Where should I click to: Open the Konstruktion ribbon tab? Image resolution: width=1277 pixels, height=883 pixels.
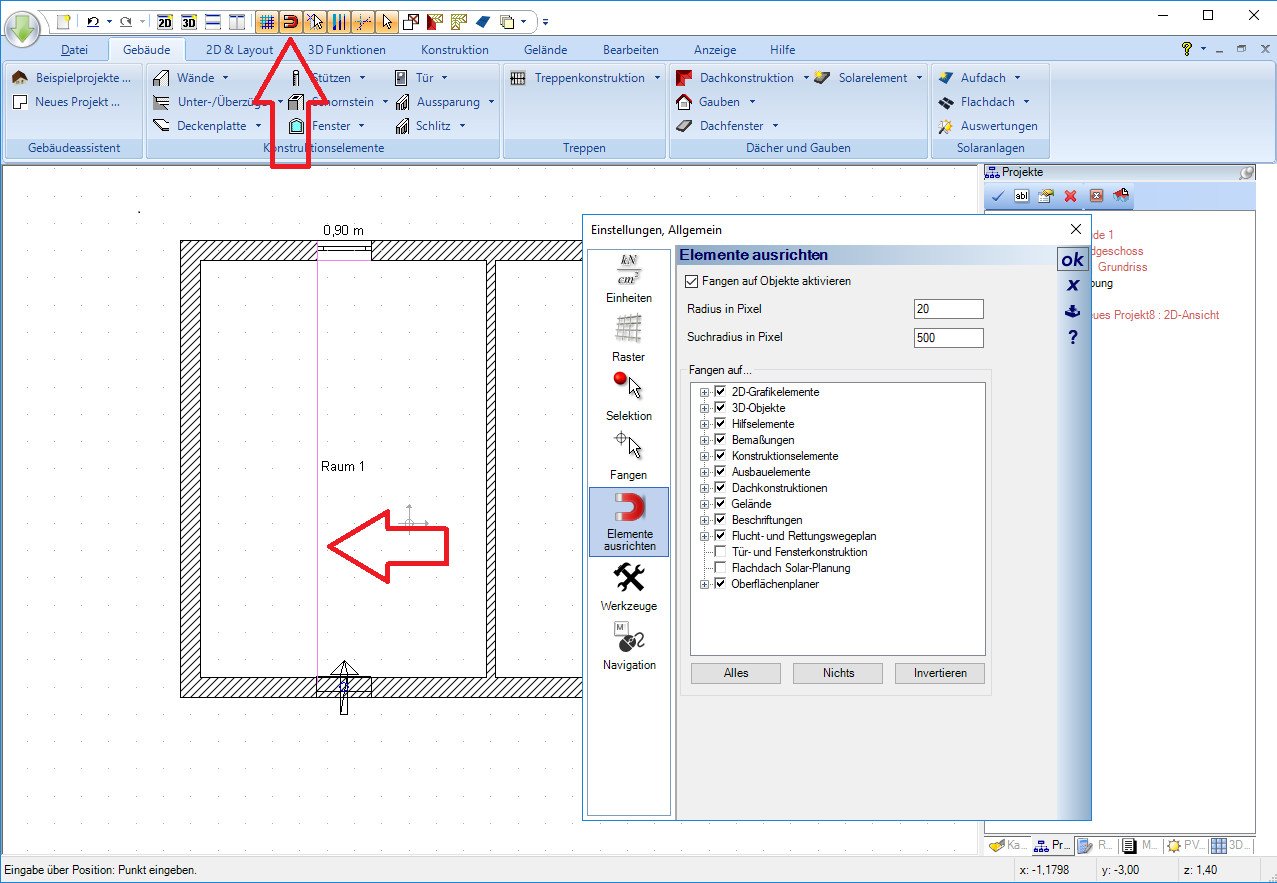pos(454,50)
